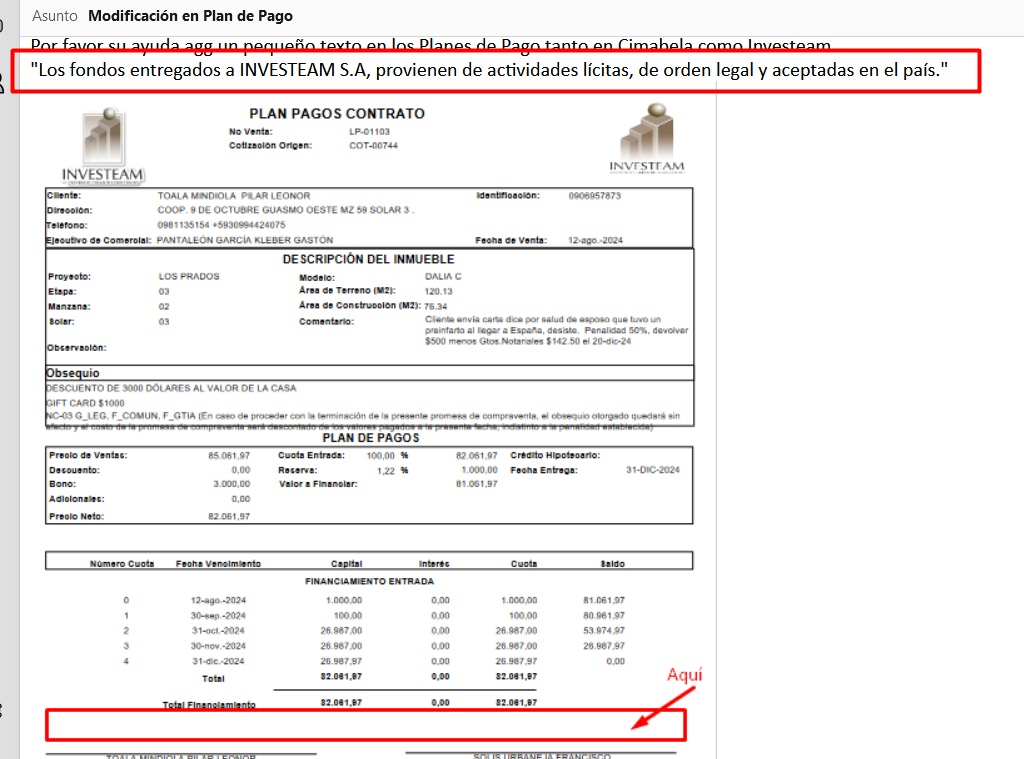Viewport: 1024px width, 759px height.
Task: Click client name TOALA MINDIOLA PILAR LEONOR
Action: click(234, 196)
